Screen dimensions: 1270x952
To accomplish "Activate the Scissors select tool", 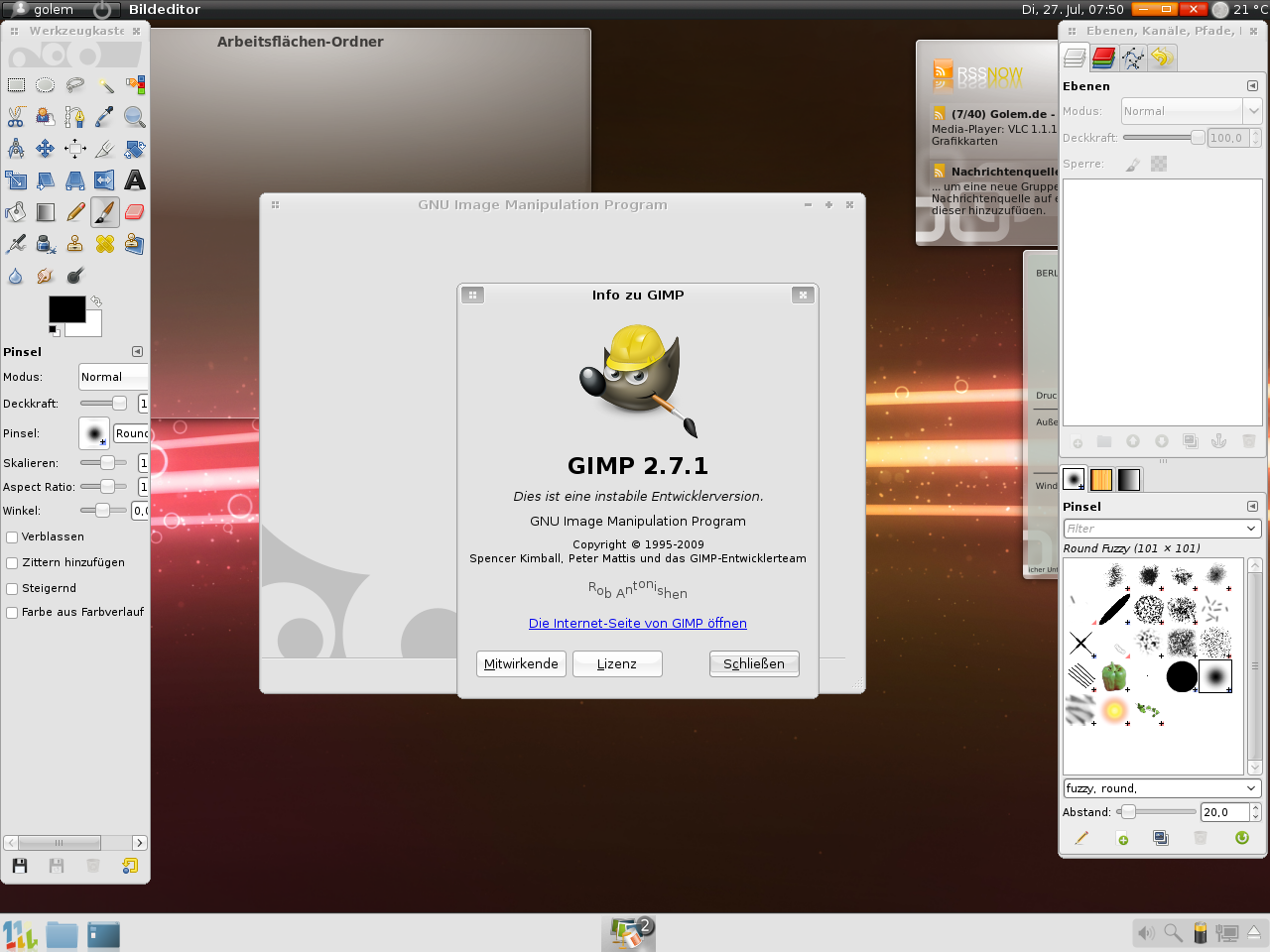I will point(16,116).
